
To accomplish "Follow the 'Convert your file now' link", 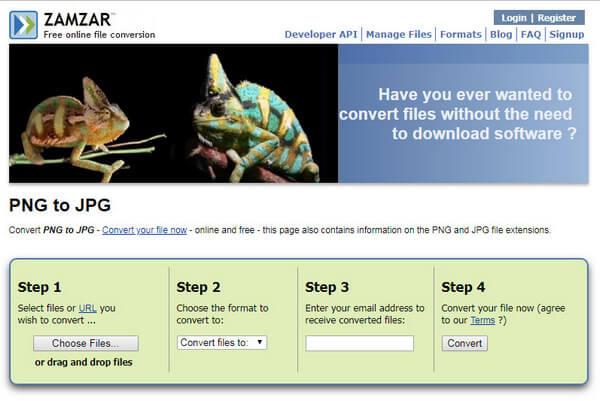I will click(x=142, y=231).
